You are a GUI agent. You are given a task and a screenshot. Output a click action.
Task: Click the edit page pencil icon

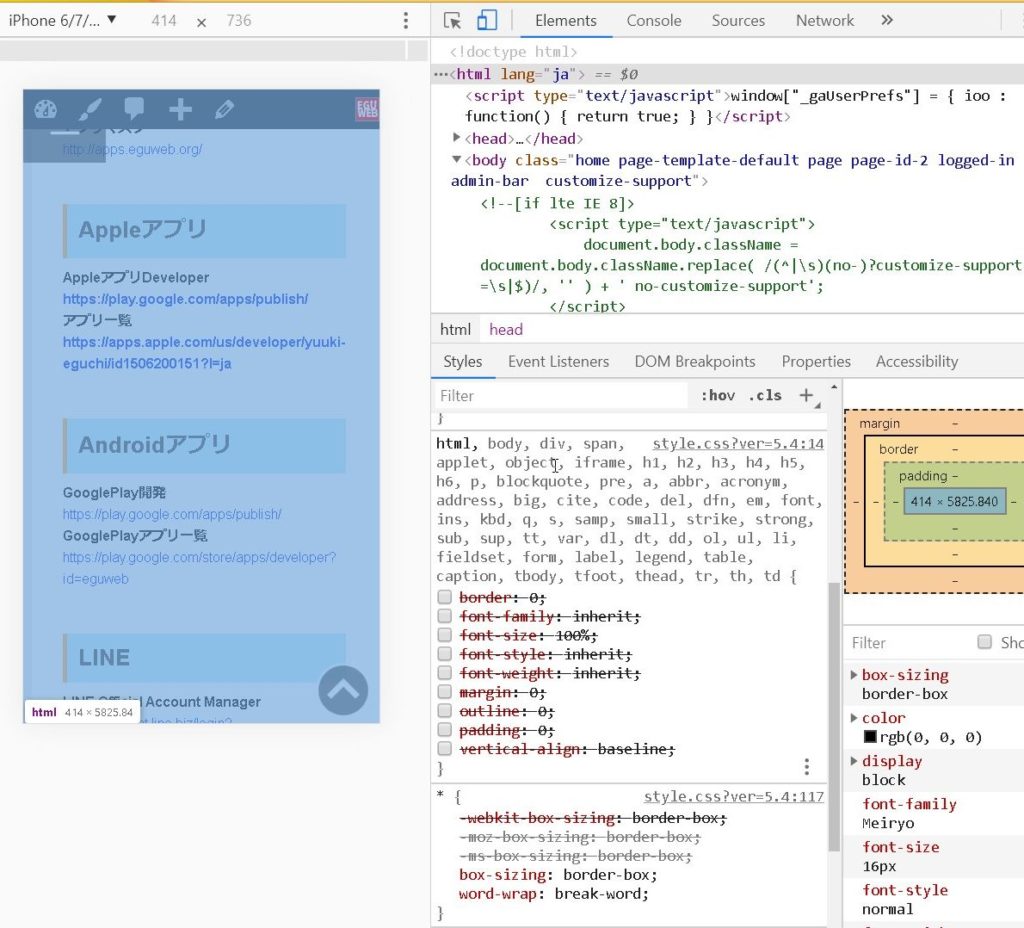(224, 110)
